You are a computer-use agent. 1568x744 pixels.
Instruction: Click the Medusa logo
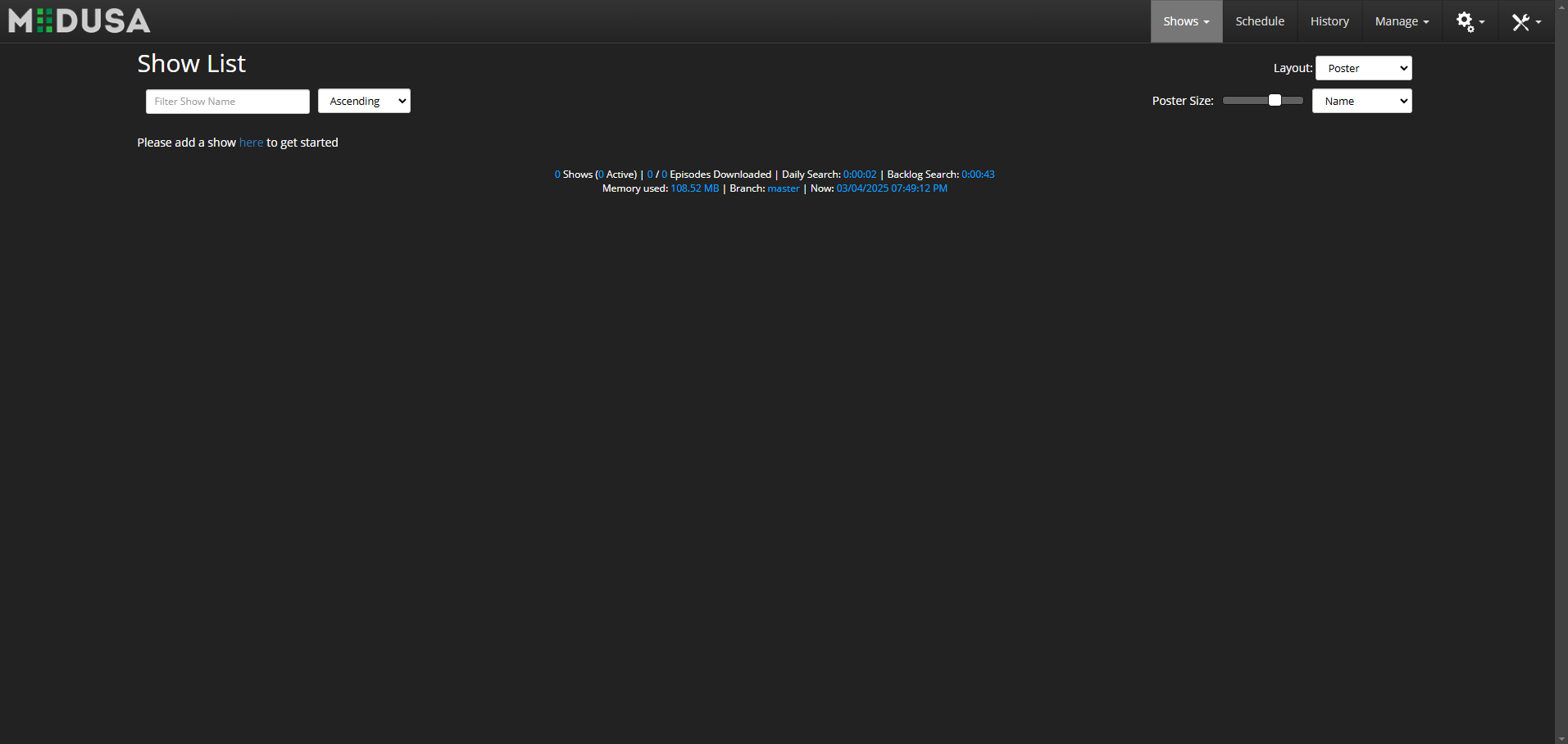tap(80, 21)
